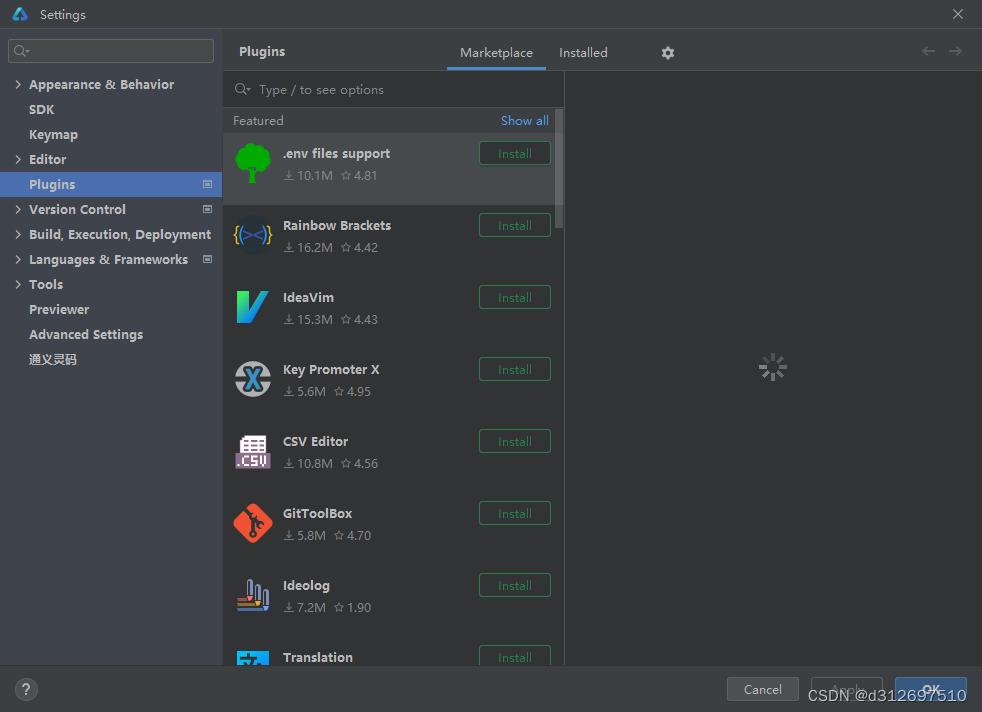The image size is (982, 712).
Task: Expand Build, Execution, Deployment section
Action: tap(18, 234)
